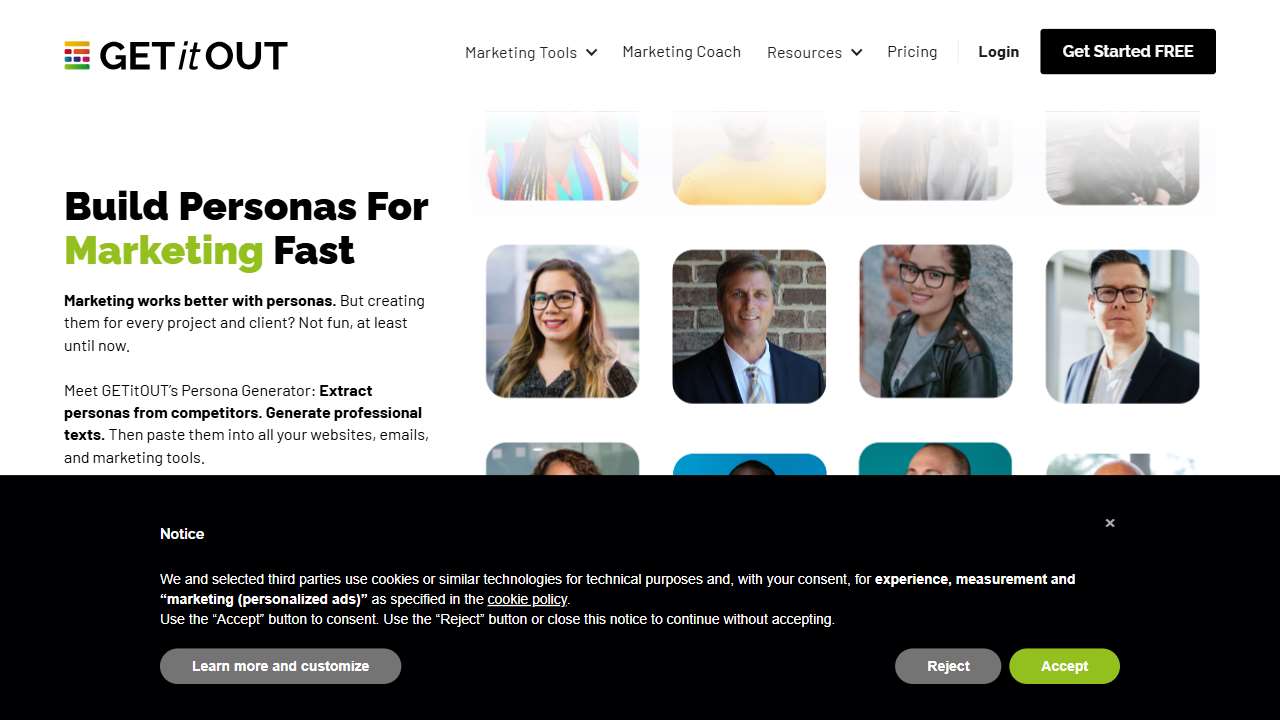Select top-row thumbnail with colorful striped top
Viewport: 1280px width, 720px height.
click(x=562, y=155)
